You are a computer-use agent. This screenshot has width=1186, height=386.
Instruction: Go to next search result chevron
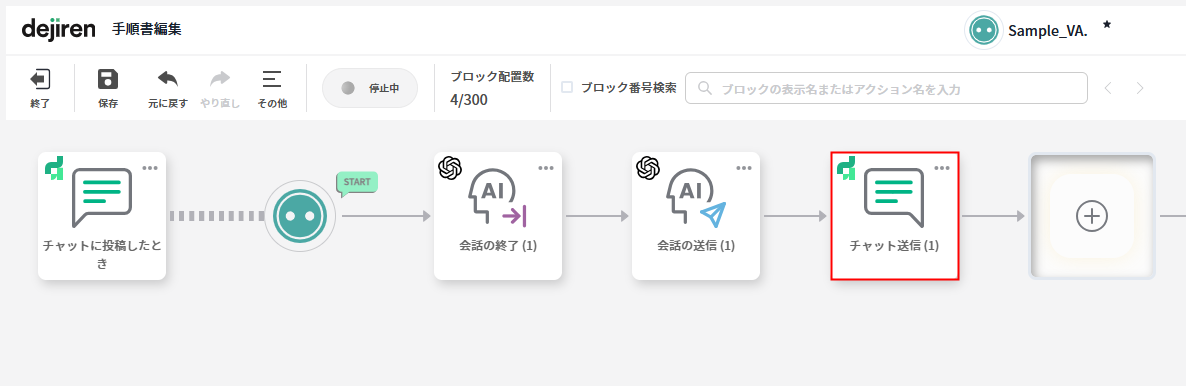[x=1140, y=88]
